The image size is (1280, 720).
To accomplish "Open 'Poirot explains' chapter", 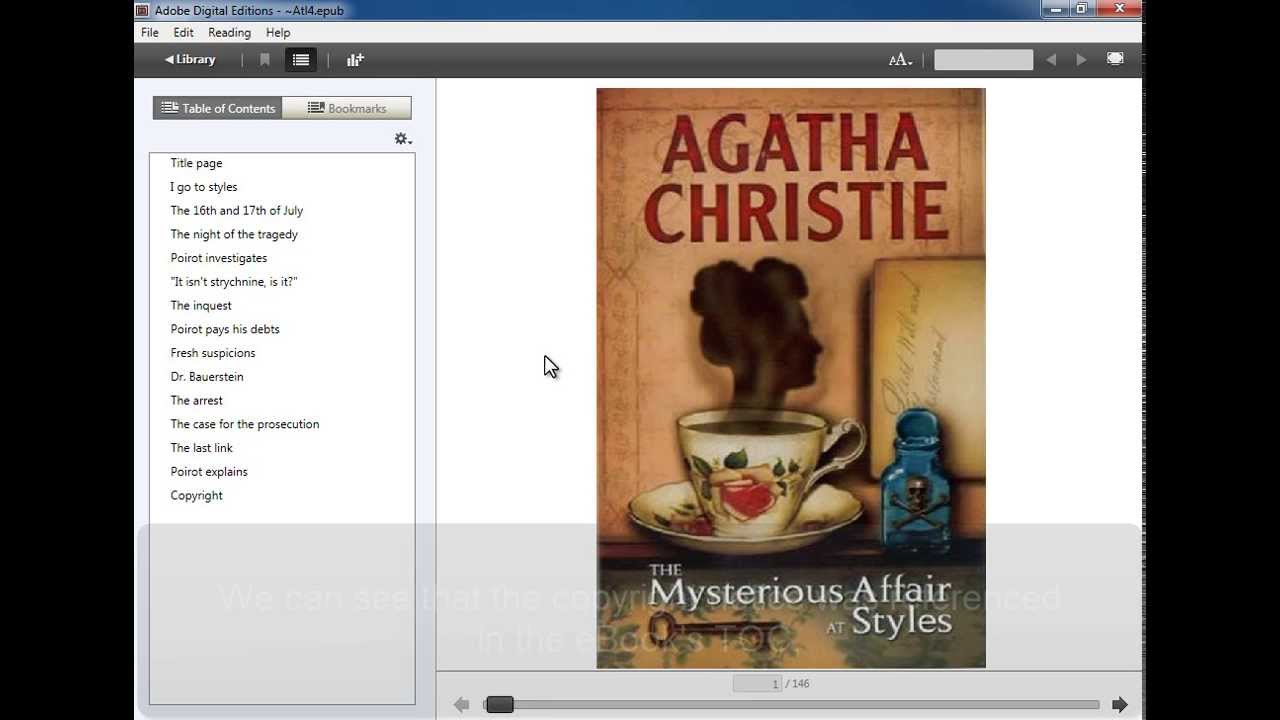I will [209, 472].
